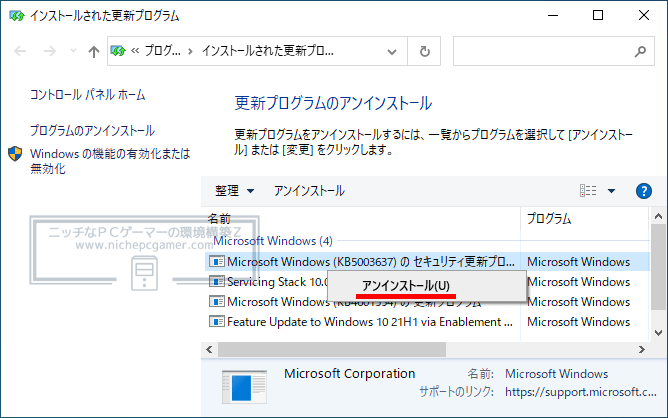Open the 整理 dropdown menu
Image resolution: width=668 pixels, height=418 pixels.
(x=234, y=191)
